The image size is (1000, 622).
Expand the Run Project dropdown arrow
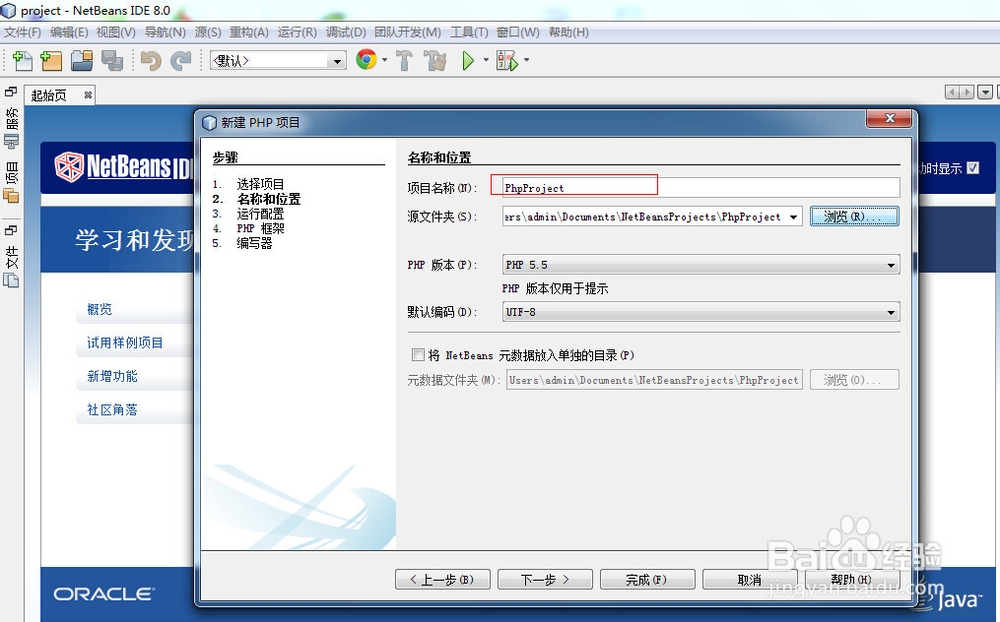point(486,61)
